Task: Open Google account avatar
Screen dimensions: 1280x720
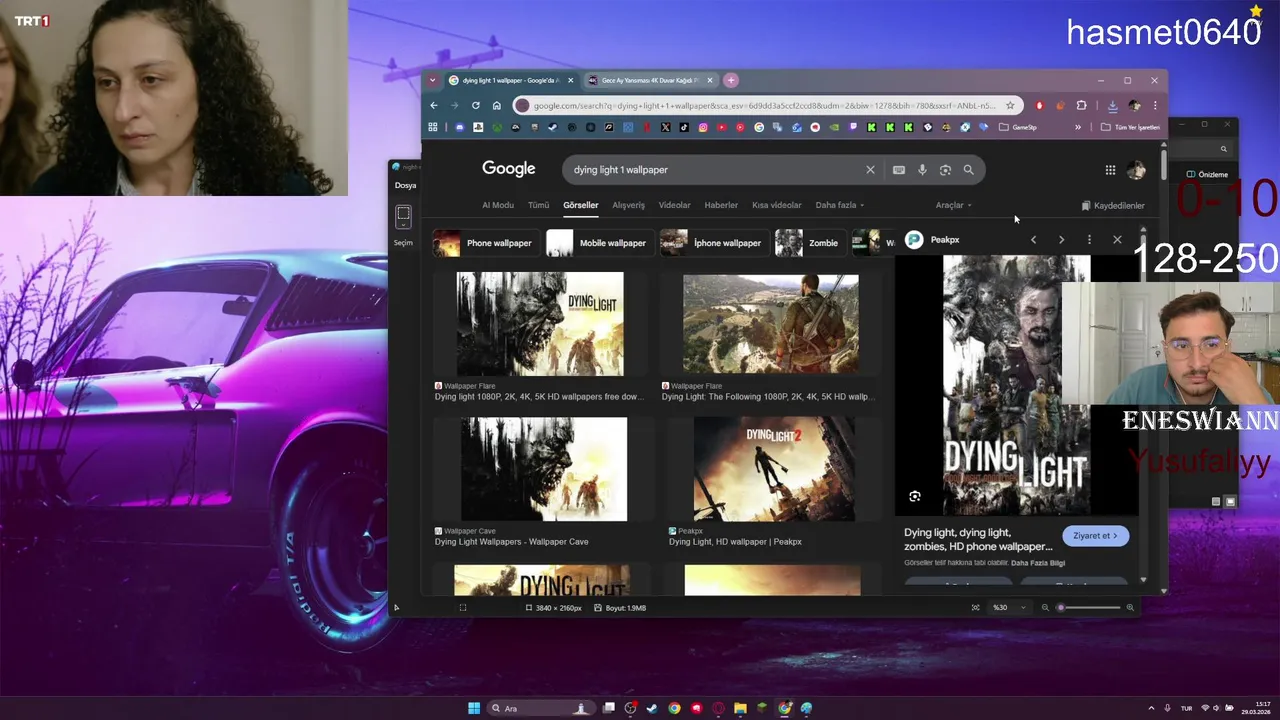Action: (1136, 170)
